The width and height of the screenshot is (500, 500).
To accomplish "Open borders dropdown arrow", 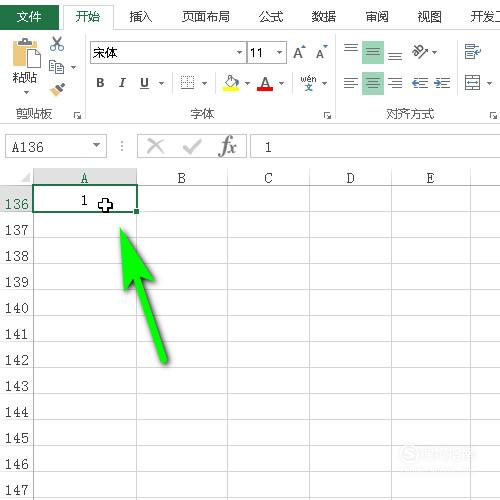I will (204, 83).
